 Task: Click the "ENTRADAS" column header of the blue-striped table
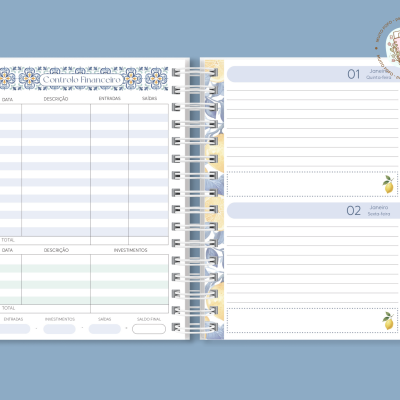pyautogui.click(x=110, y=98)
